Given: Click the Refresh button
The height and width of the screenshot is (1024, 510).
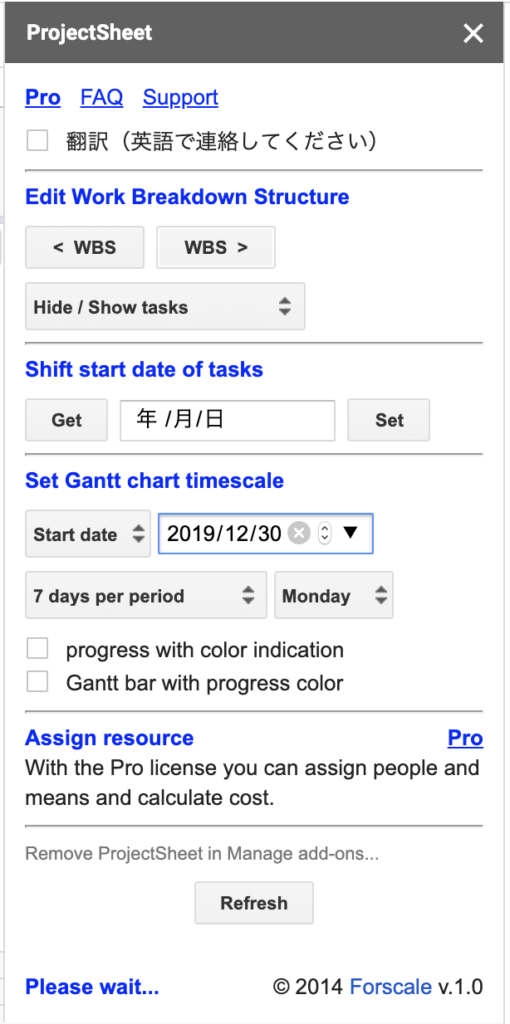Looking at the screenshot, I should coord(254,903).
